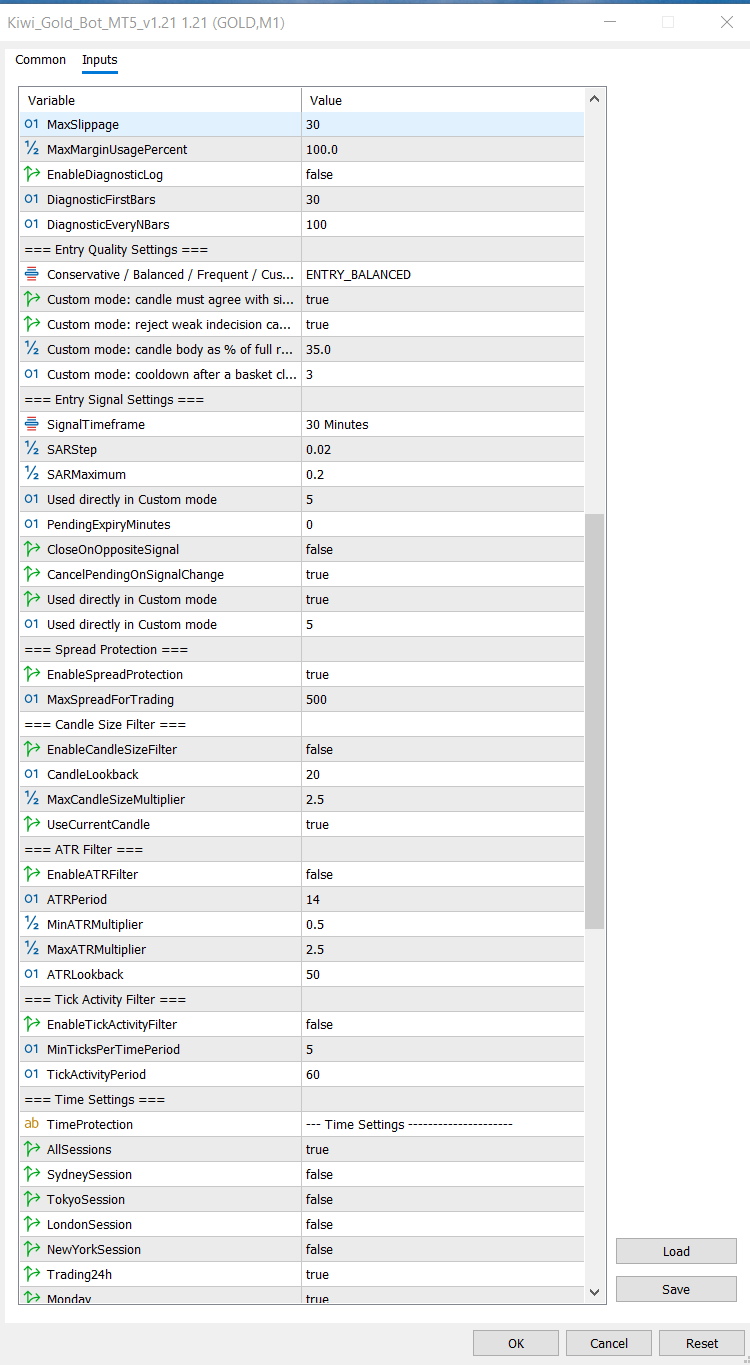Click the integer icon beside PendingExpiryMinutes
Image resolution: width=750 pixels, height=1365 pixels.
(31, 524)
